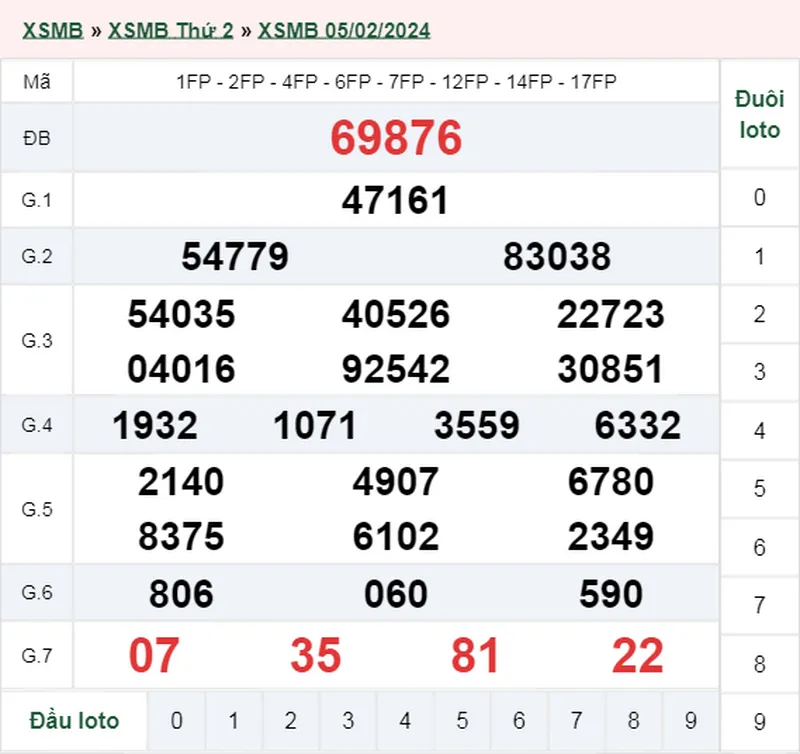The width and height of the screenshot is (800, 754).
Task: Click seventh prize number 22
Action: pyautogui.click(x=635, y=654)
